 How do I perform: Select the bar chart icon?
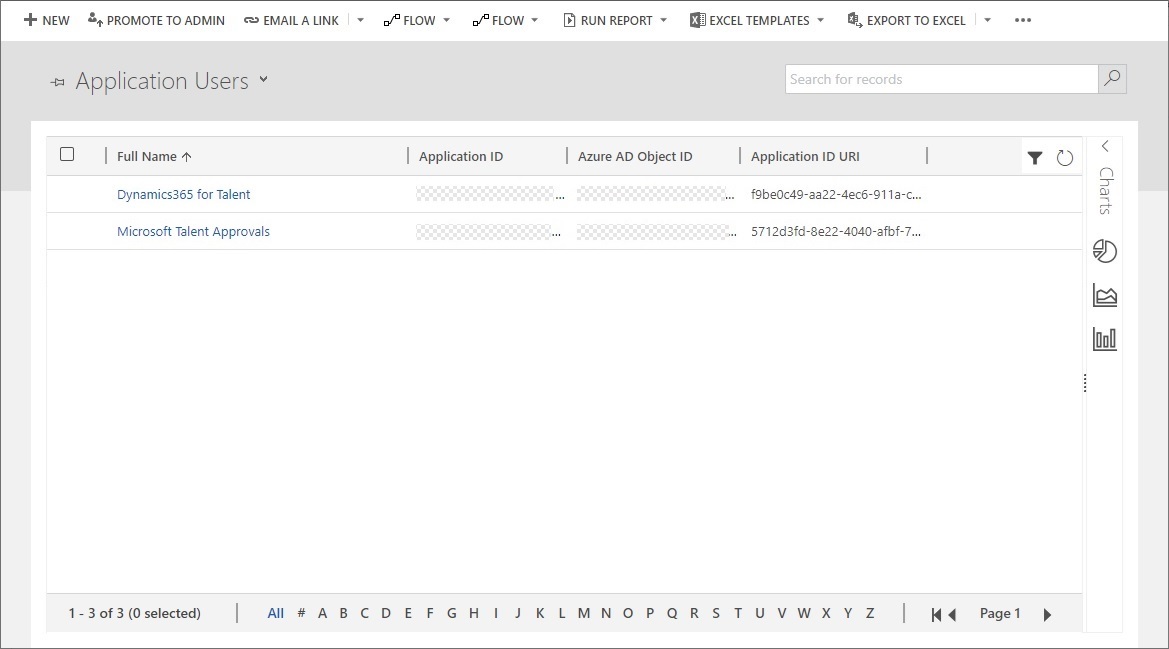click(x=1105, y=339)
